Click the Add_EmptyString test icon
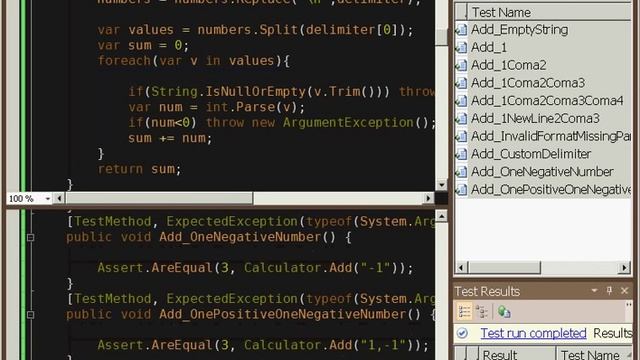The height and width of the screenshot is (360, 640). [462, 30]
